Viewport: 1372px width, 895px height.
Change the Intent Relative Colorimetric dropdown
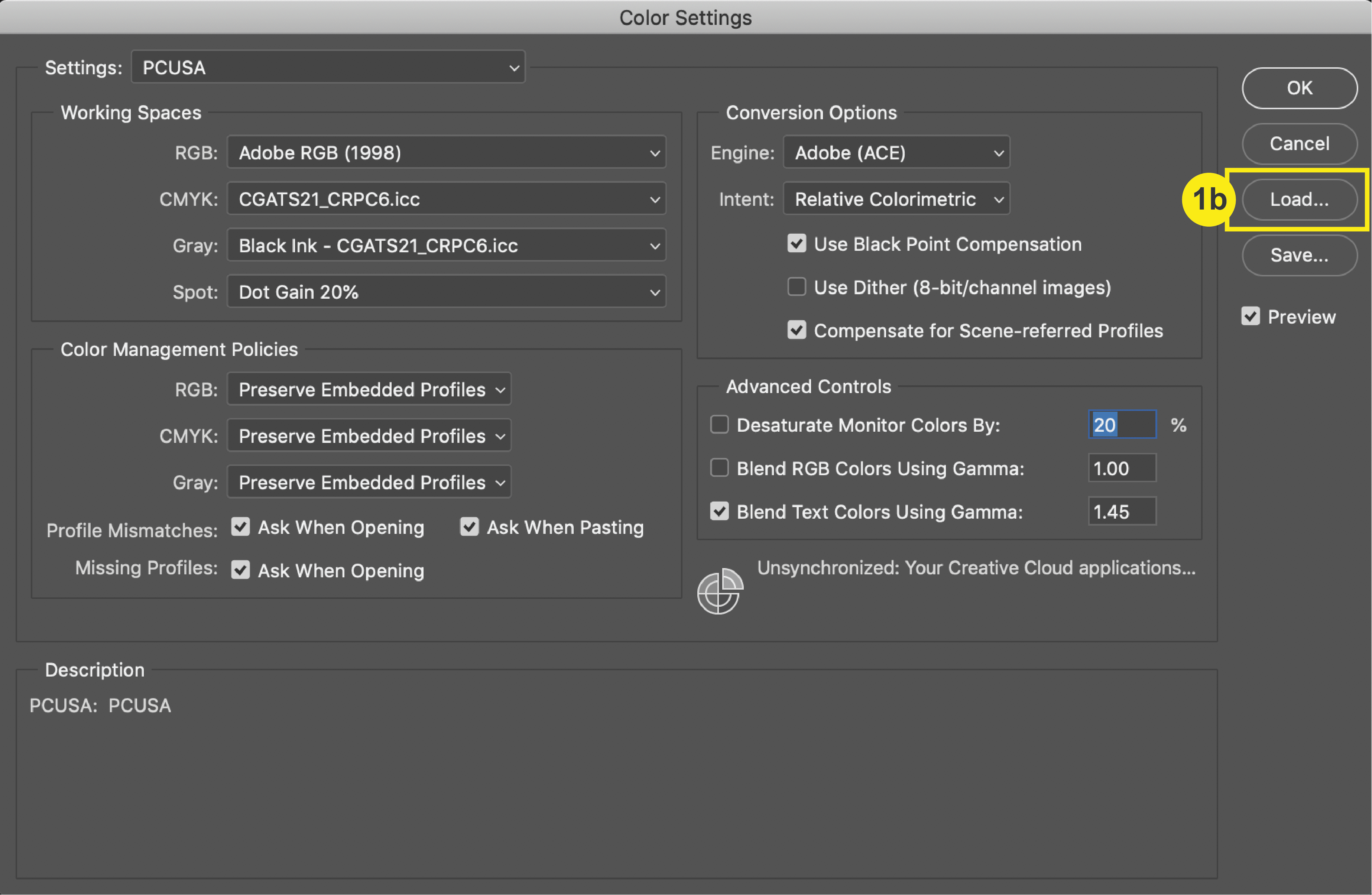[896, 199]
